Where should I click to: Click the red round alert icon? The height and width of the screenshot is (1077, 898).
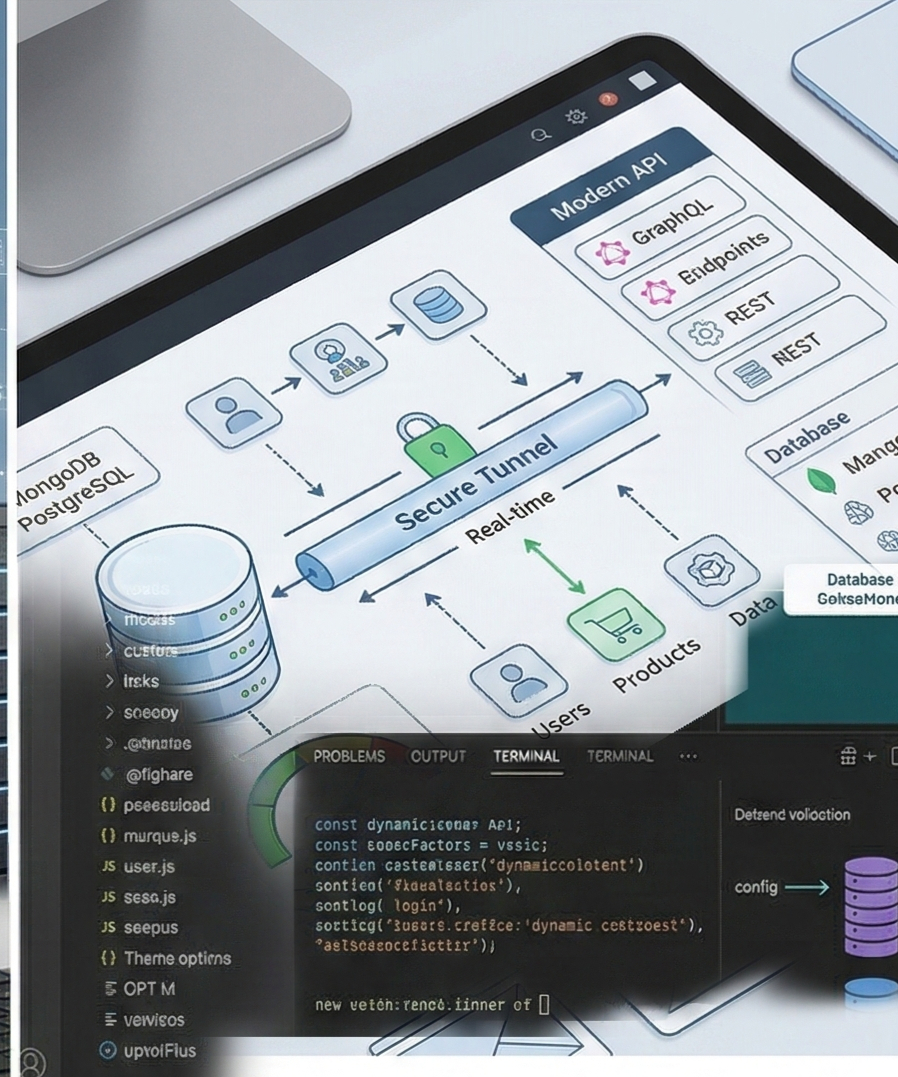tap(608, 100)
